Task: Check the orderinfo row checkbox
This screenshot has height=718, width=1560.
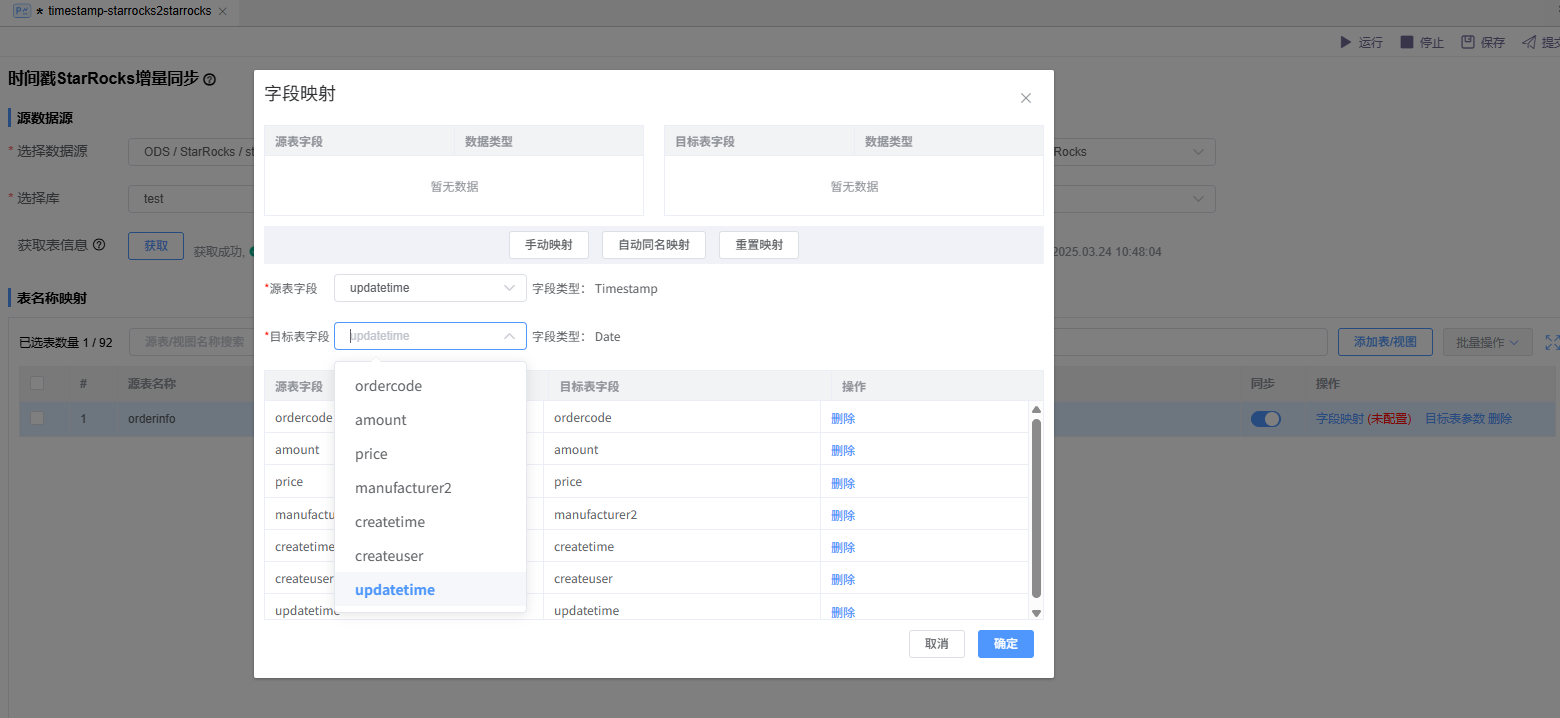Action: pos(37,419)
